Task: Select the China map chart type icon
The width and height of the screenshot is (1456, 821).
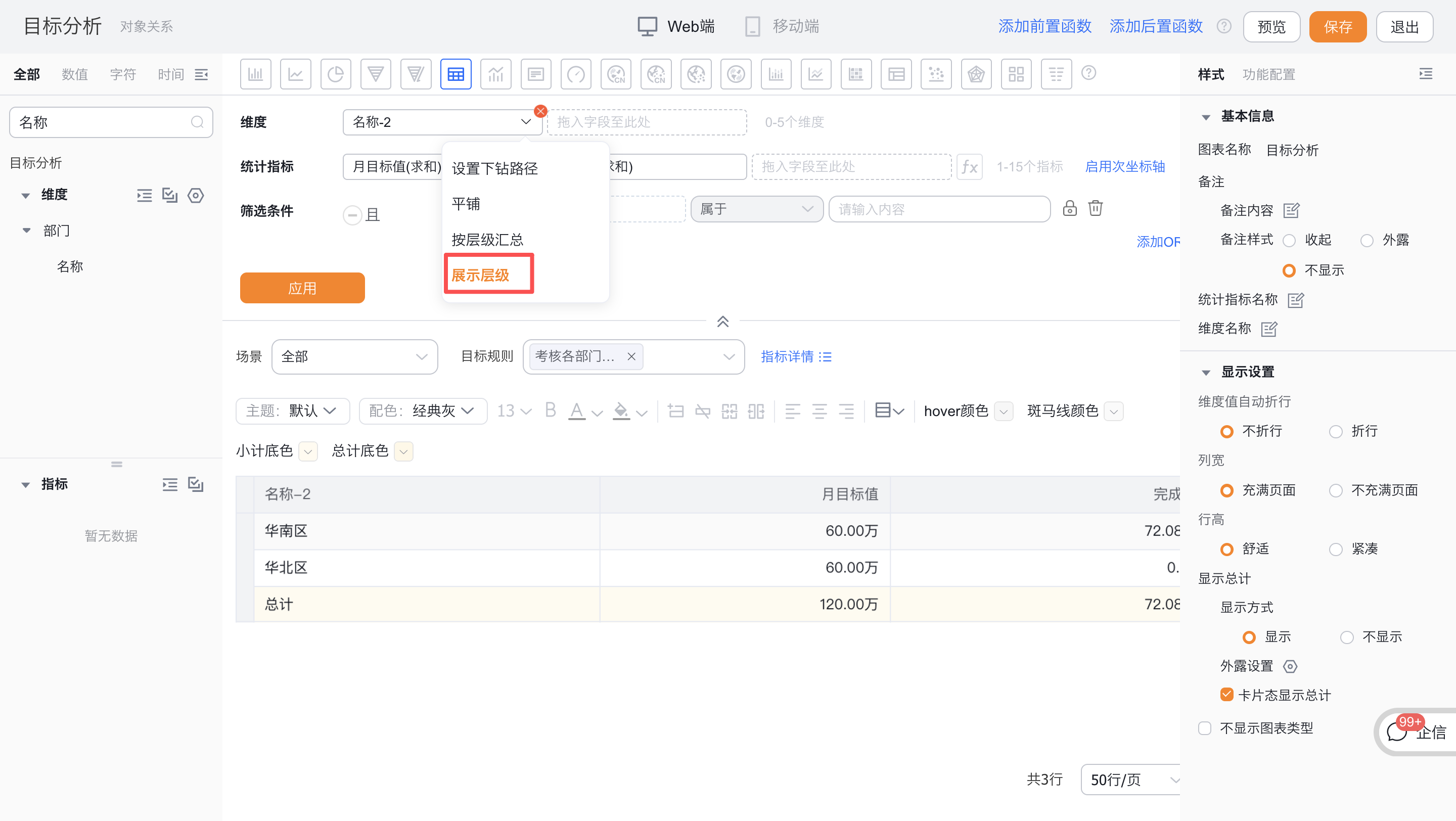Action: pos(616,73)
